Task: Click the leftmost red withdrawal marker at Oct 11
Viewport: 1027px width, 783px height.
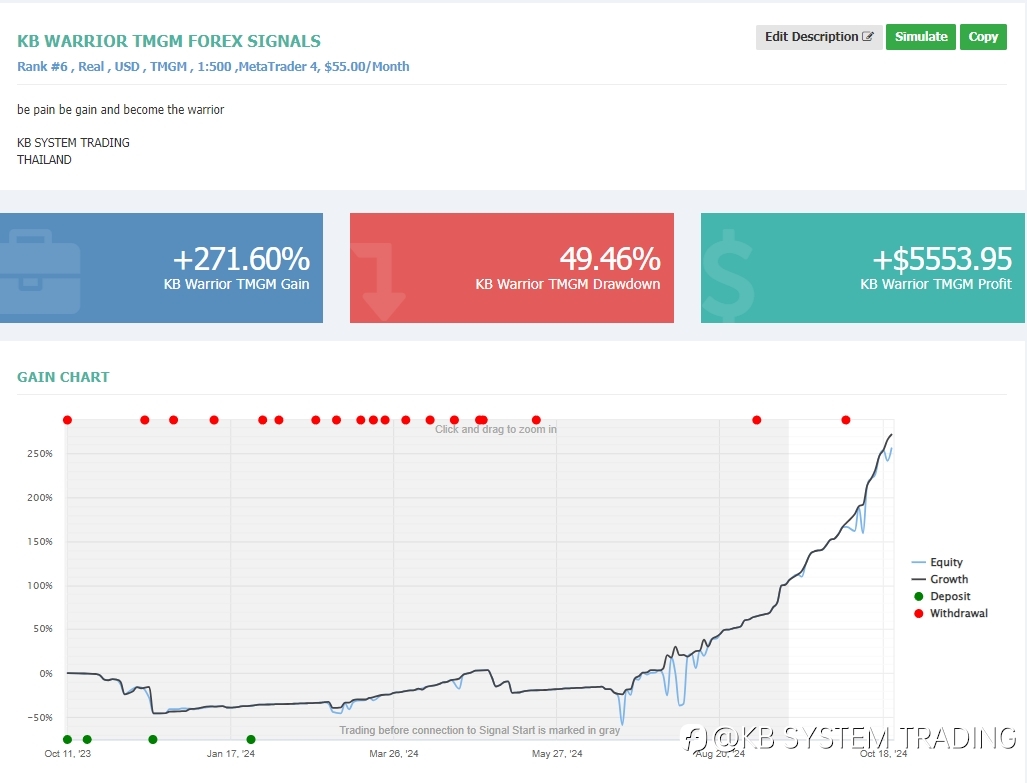Action: (67, 420)
